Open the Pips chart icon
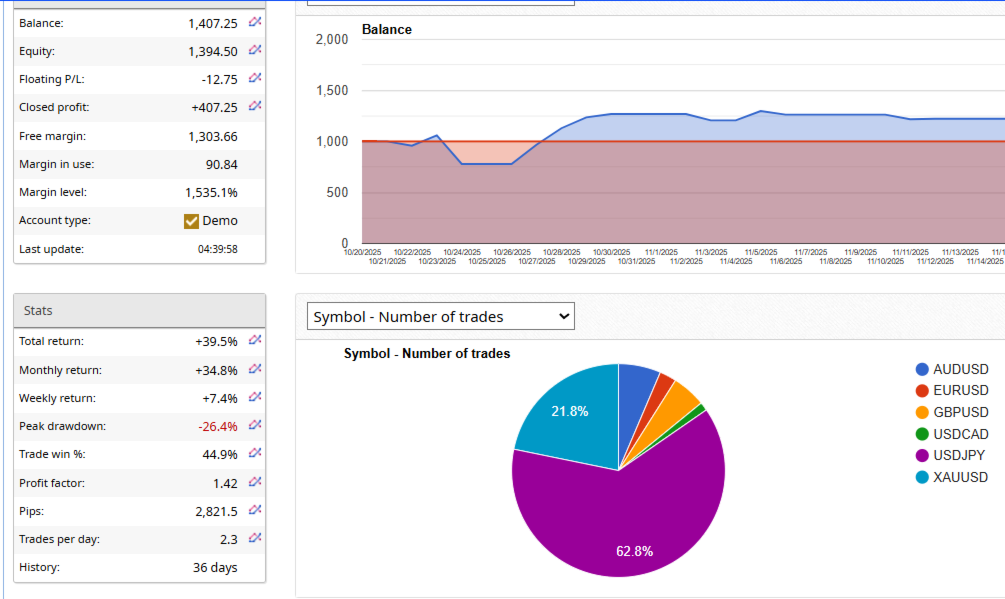Screen dimensions: 1005x599 pyautogui.click(x=255, y=510)
